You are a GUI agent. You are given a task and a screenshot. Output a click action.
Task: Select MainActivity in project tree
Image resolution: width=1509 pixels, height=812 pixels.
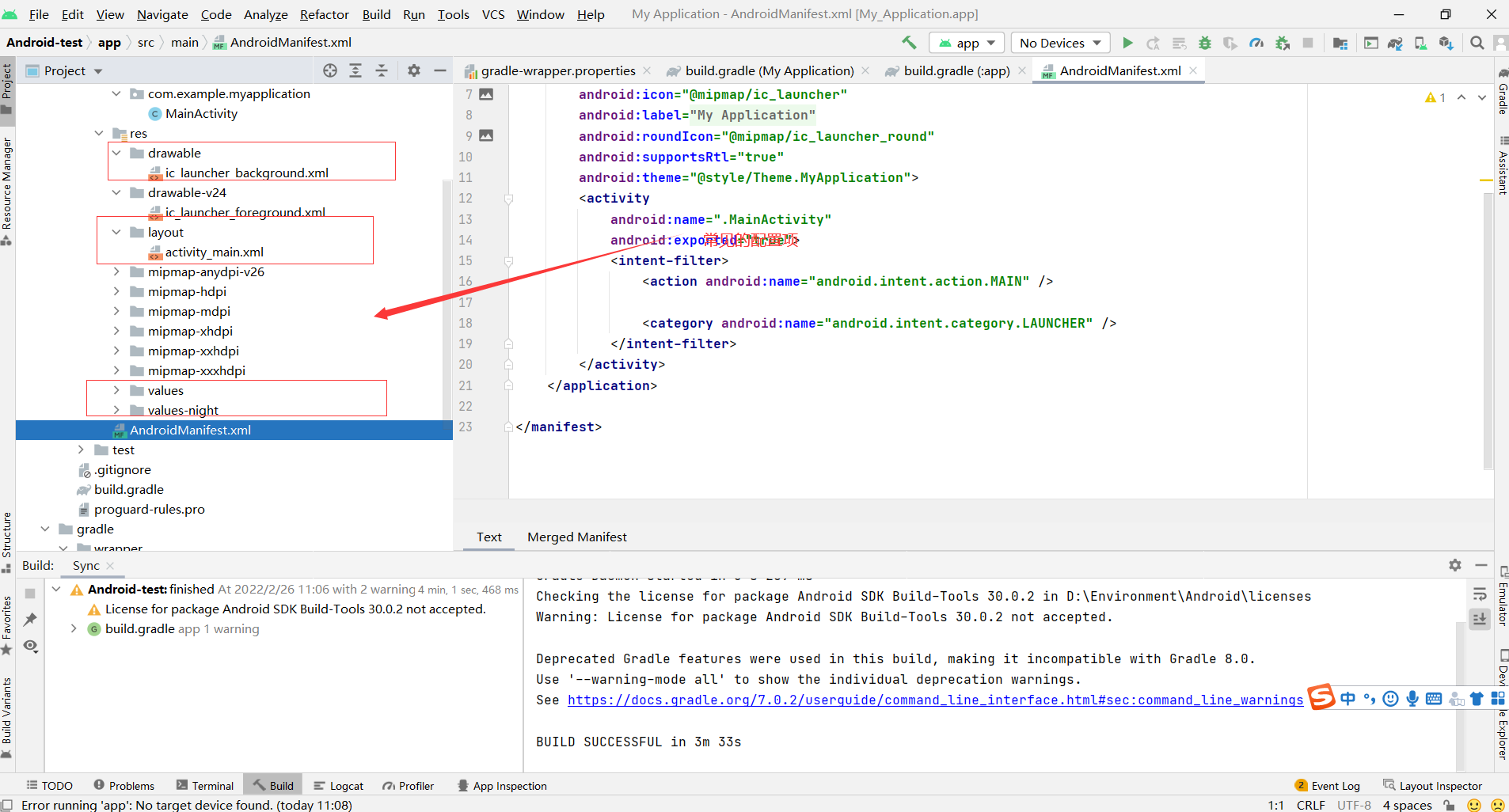[201, 113]
